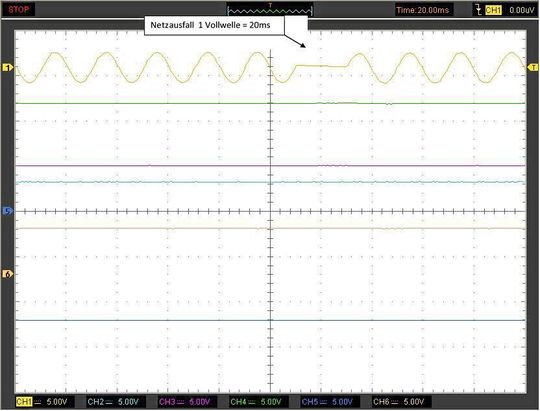Select the magenta CH3 channel label

[167, 402]
